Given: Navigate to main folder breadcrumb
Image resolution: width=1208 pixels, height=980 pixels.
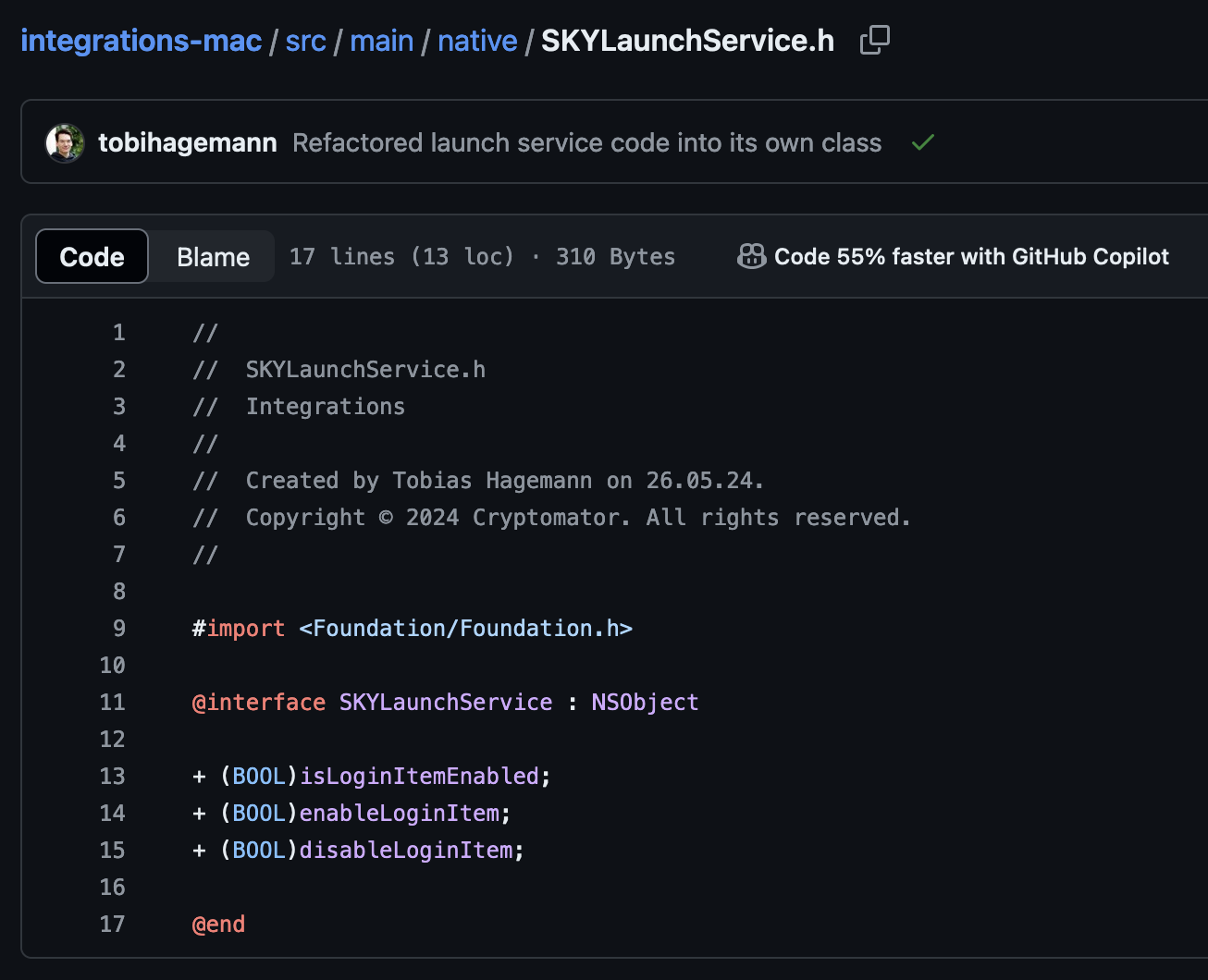Looking at the screenshot, I should point(382,41).
